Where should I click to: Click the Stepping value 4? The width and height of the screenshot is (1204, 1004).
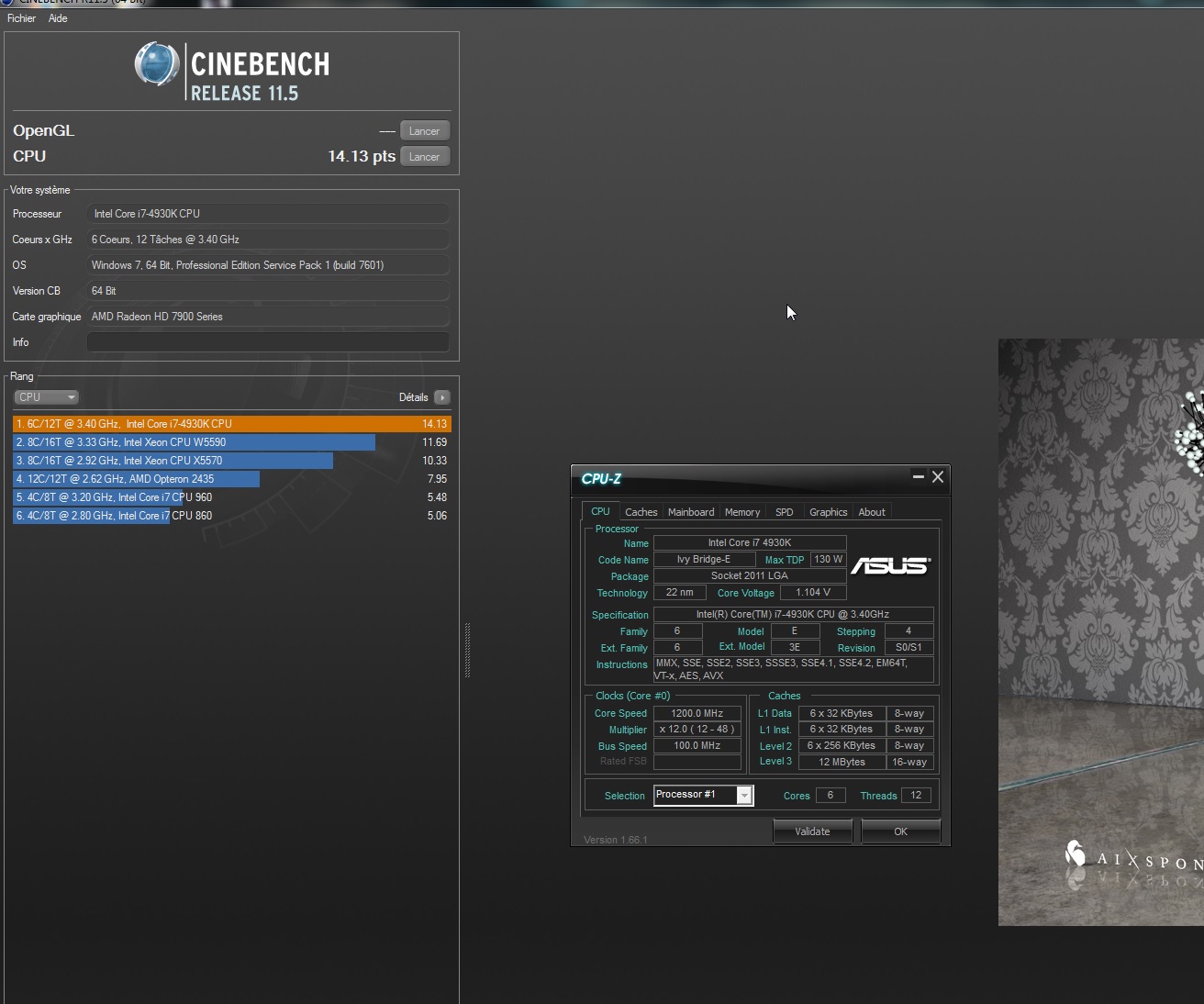(909, 631)
